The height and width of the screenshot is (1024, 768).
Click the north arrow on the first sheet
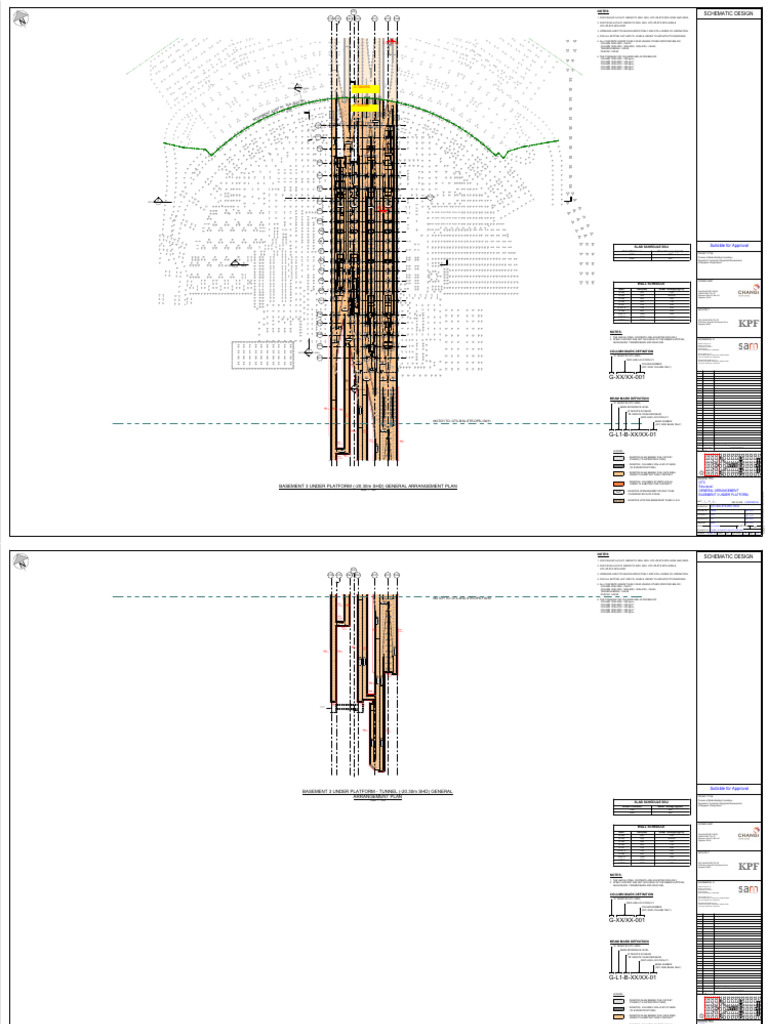tap(20, 20)
